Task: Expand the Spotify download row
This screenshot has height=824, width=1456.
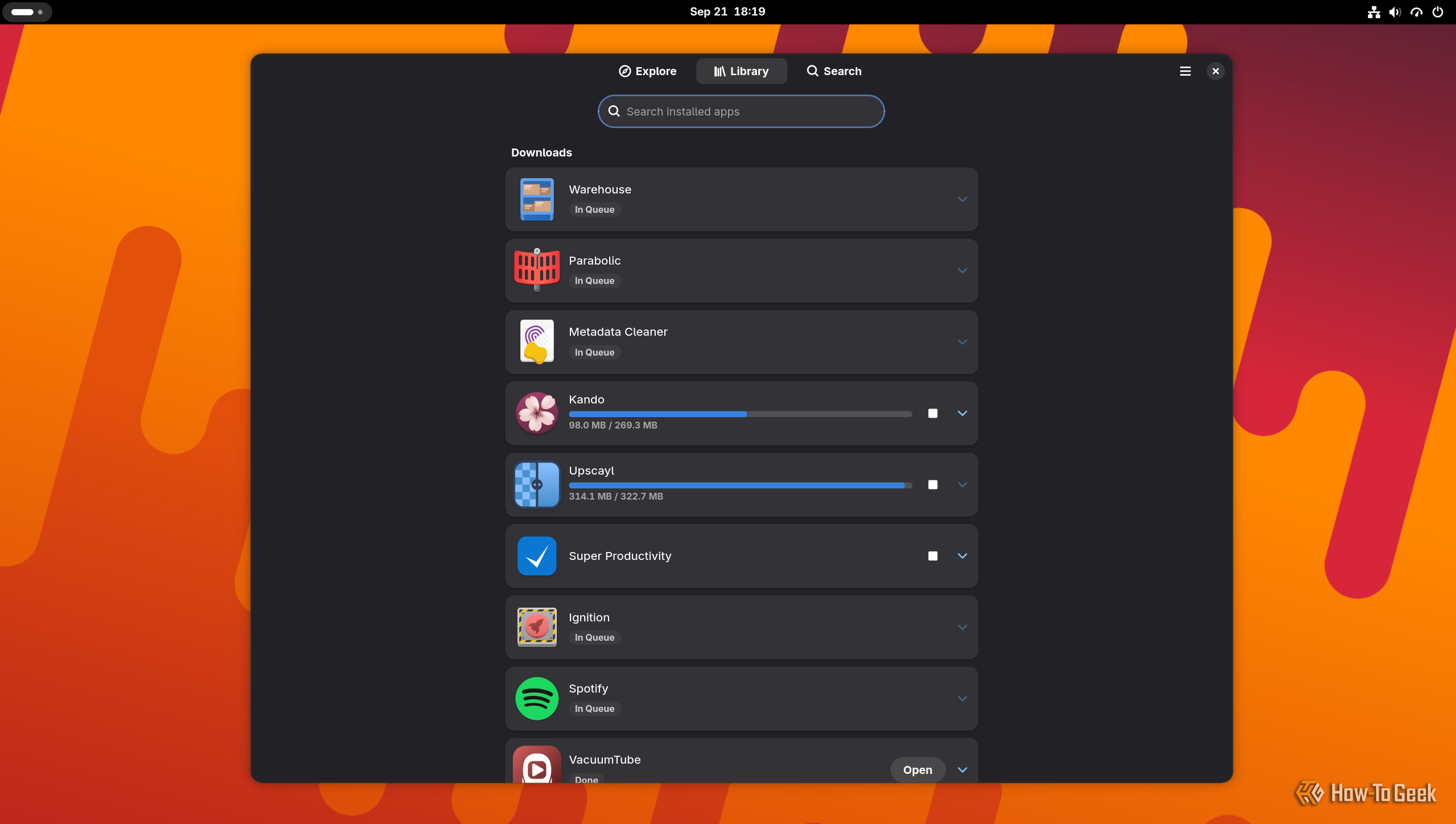Action: (962, 698)
